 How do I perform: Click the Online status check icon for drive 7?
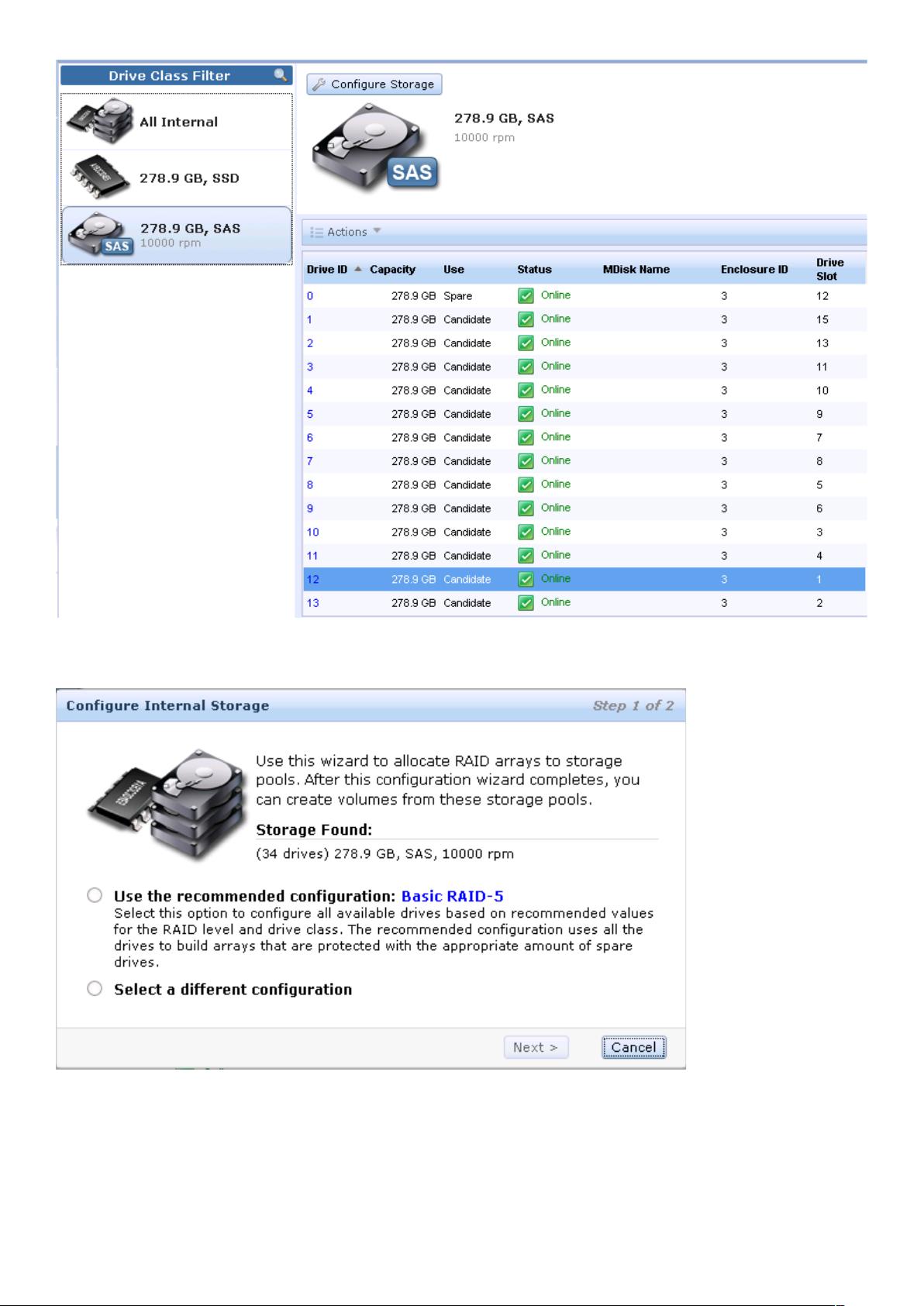tap(526, 461)
